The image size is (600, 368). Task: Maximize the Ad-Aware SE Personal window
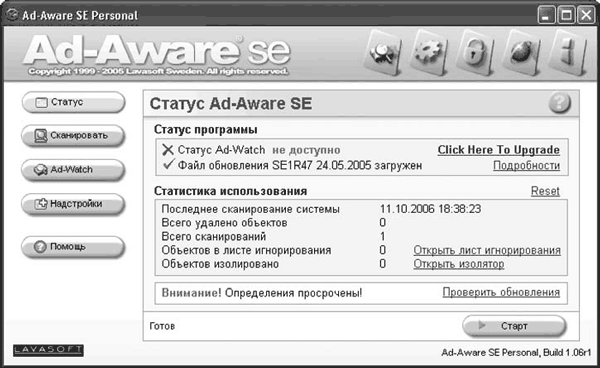[566, 15]
